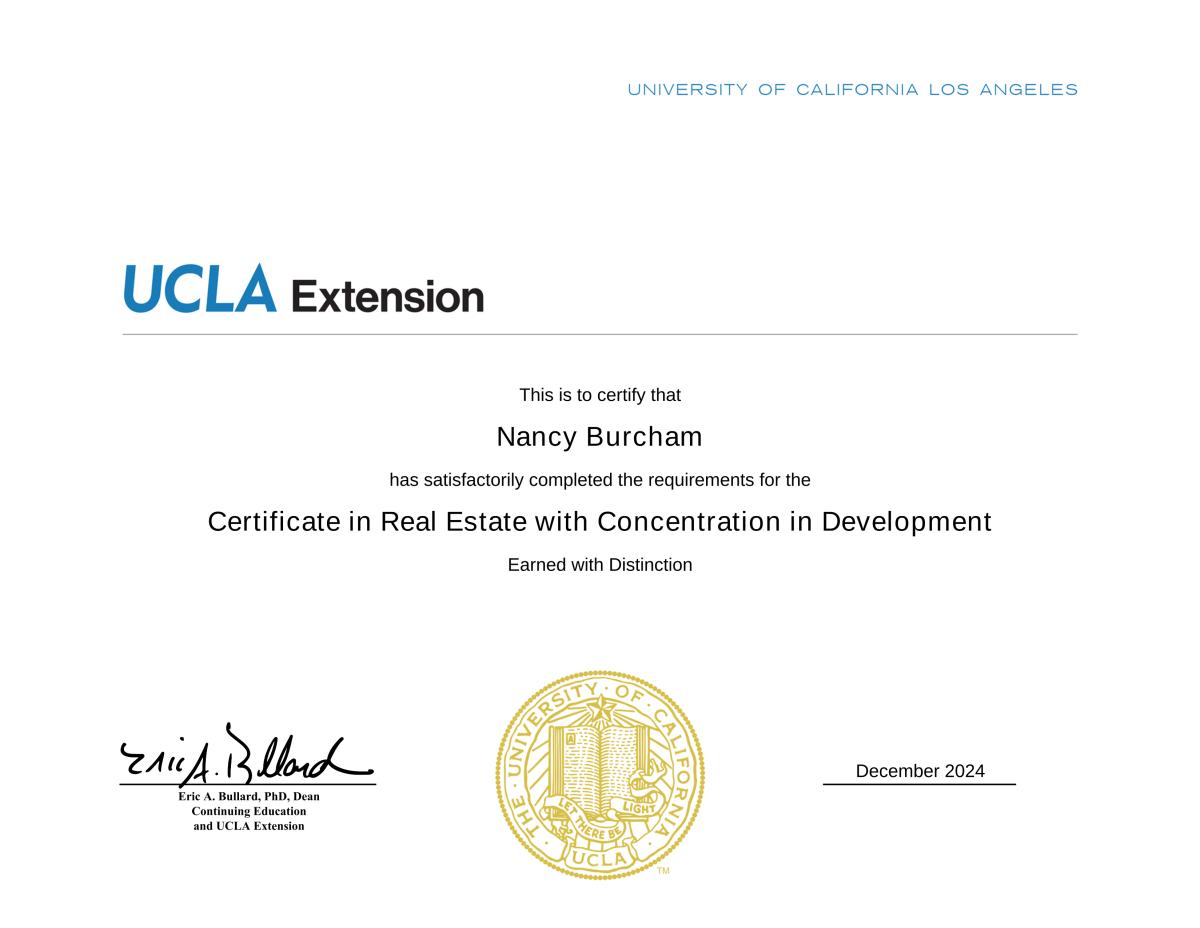The height and width of the screenshot is (928, 1200).
Task: Select the 'Earned with Distinction' text
Action: coord(600,565)
